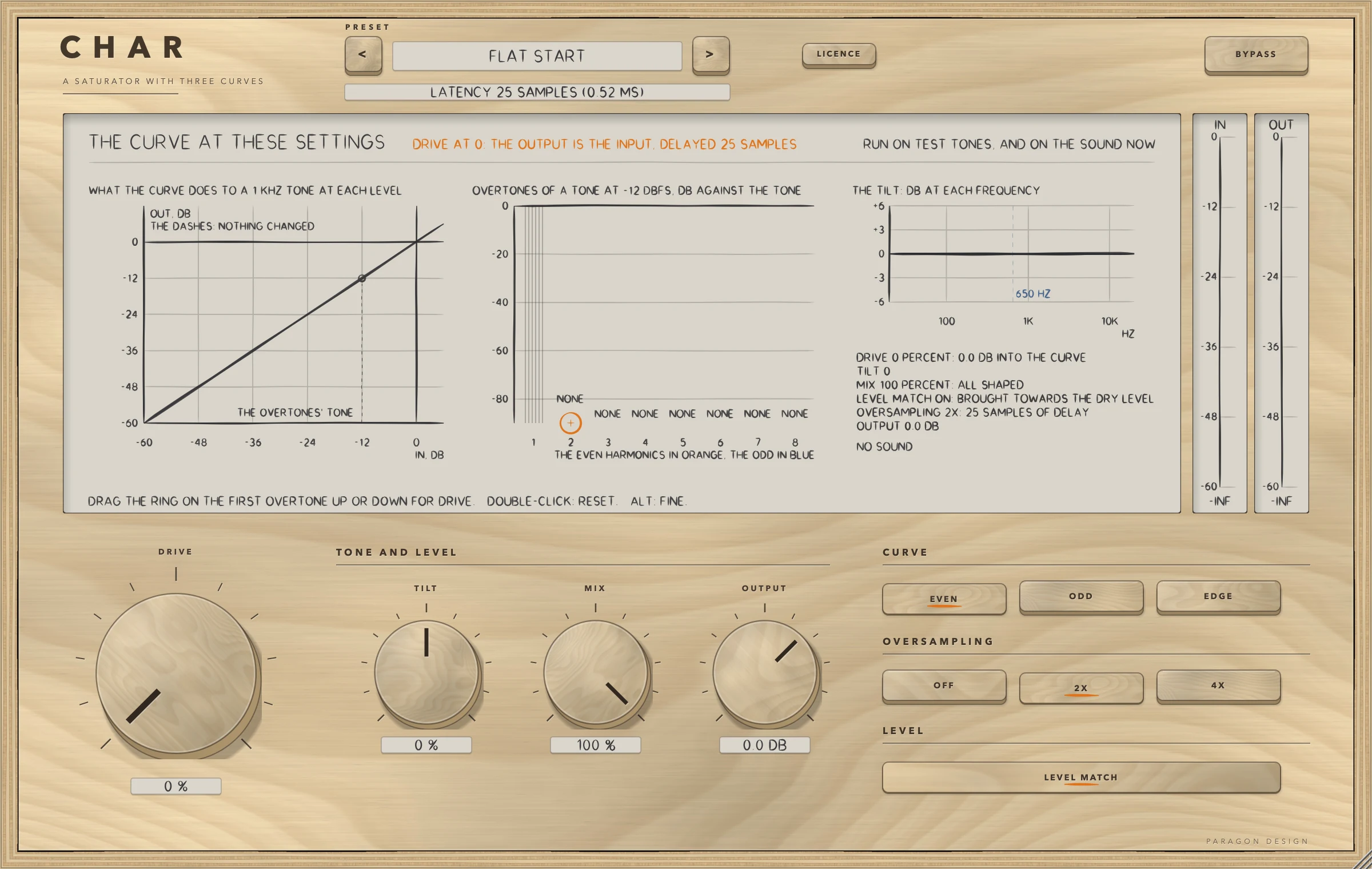
Task: Select 2X oversampling
Action: 1081,688
